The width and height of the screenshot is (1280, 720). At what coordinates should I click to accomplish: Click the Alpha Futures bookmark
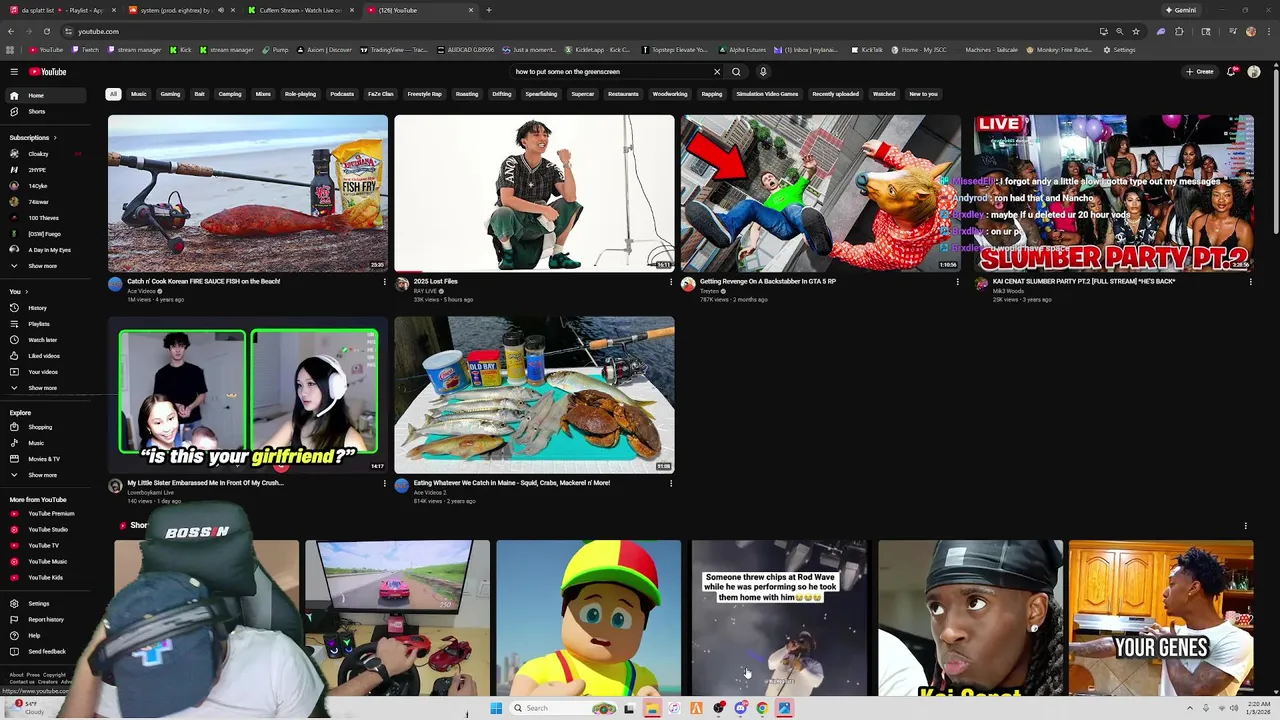pos(742,50)
